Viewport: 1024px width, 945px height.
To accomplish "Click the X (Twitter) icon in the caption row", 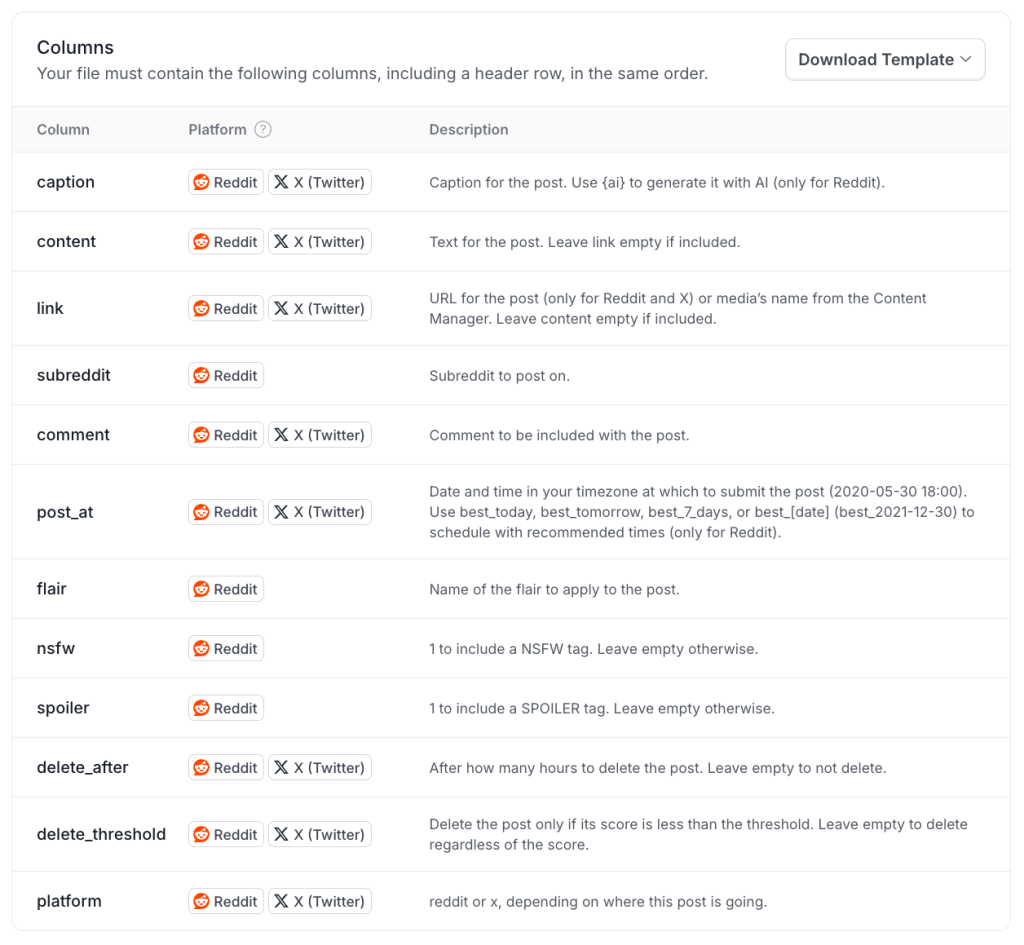I will (x=281, y=182).
